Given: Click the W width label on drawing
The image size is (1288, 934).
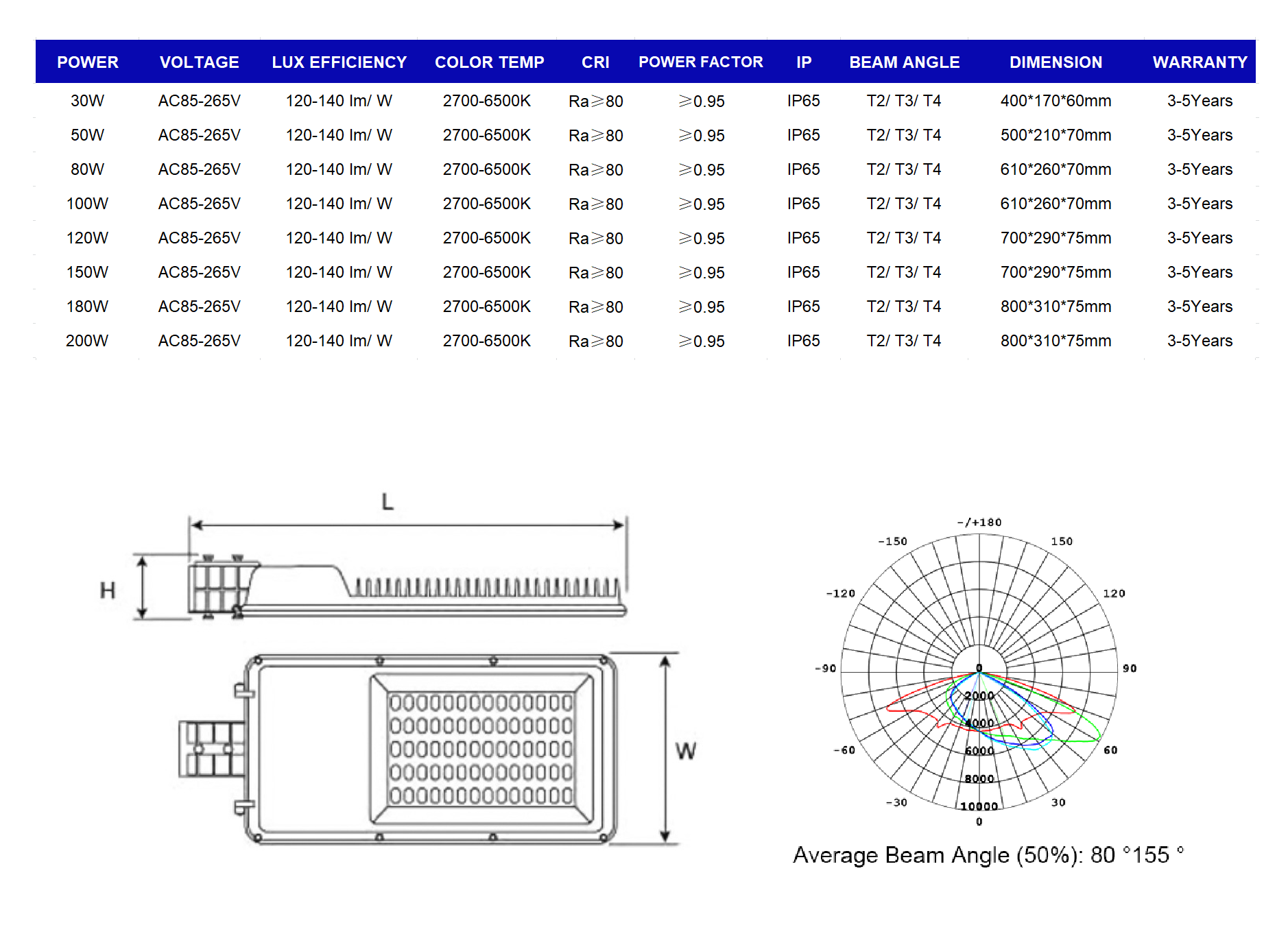Looking at the screenshot, I should click(x=685, y=751).
